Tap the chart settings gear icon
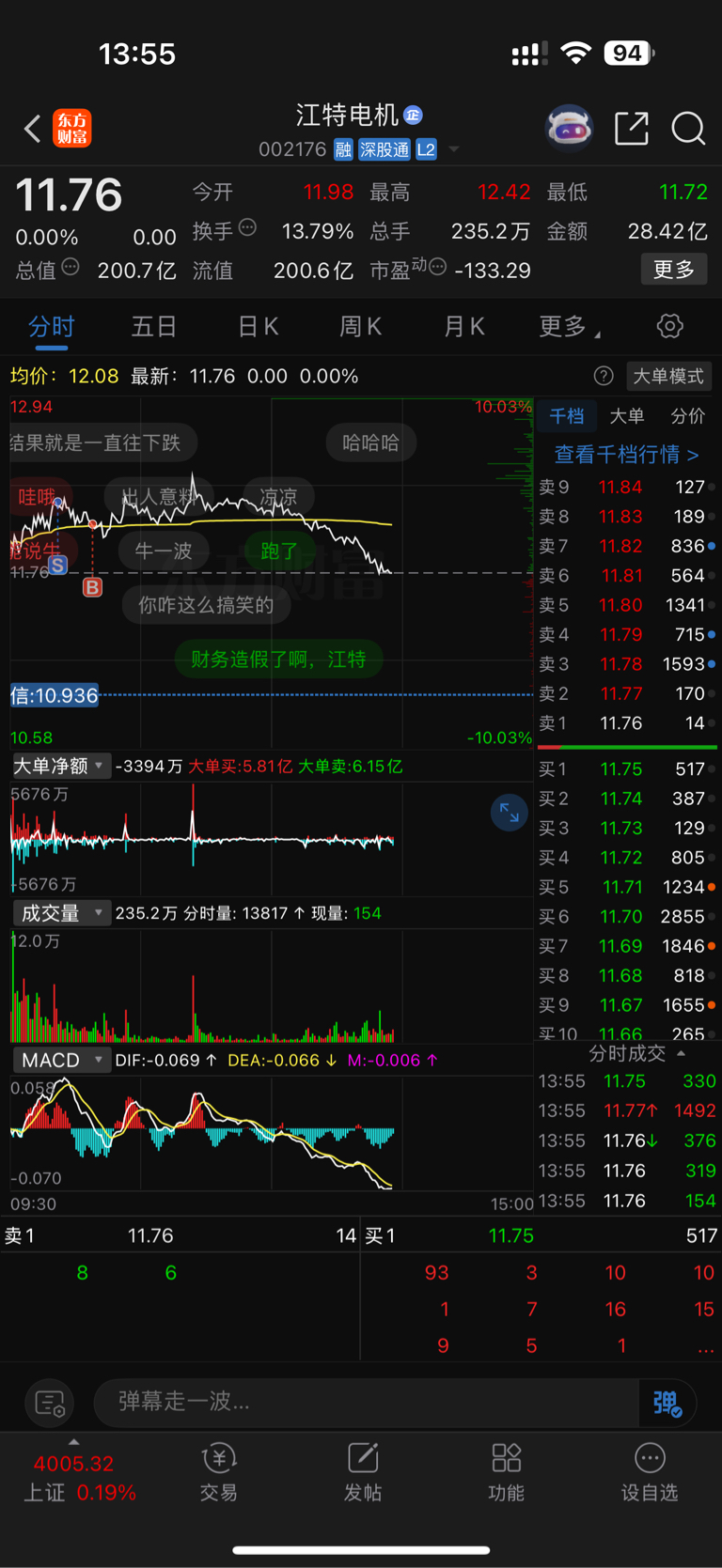Image resolution: width=722 pixels, height=1568 pixels. [x=669, y=326]
